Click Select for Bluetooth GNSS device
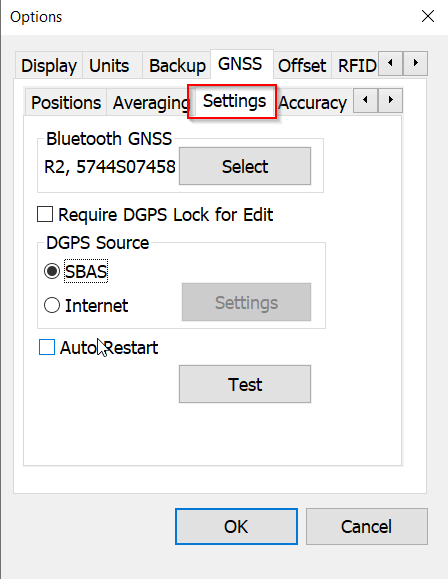Image resolution: width=448 pixels, height=579 pixels. [245, 166]
